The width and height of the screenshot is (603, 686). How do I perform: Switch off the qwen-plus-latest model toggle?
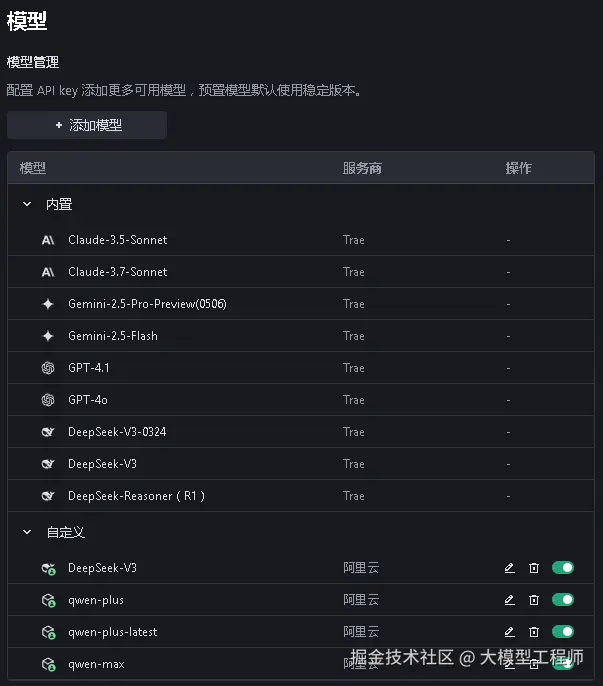(x=563, y=632)
